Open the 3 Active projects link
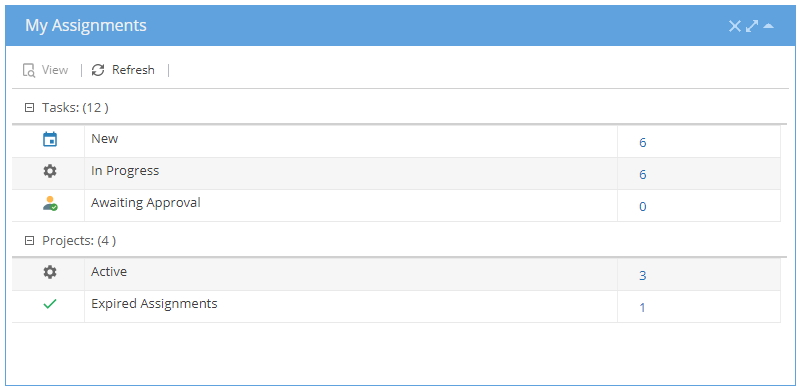The image size is (805, 391). point(642,276)
